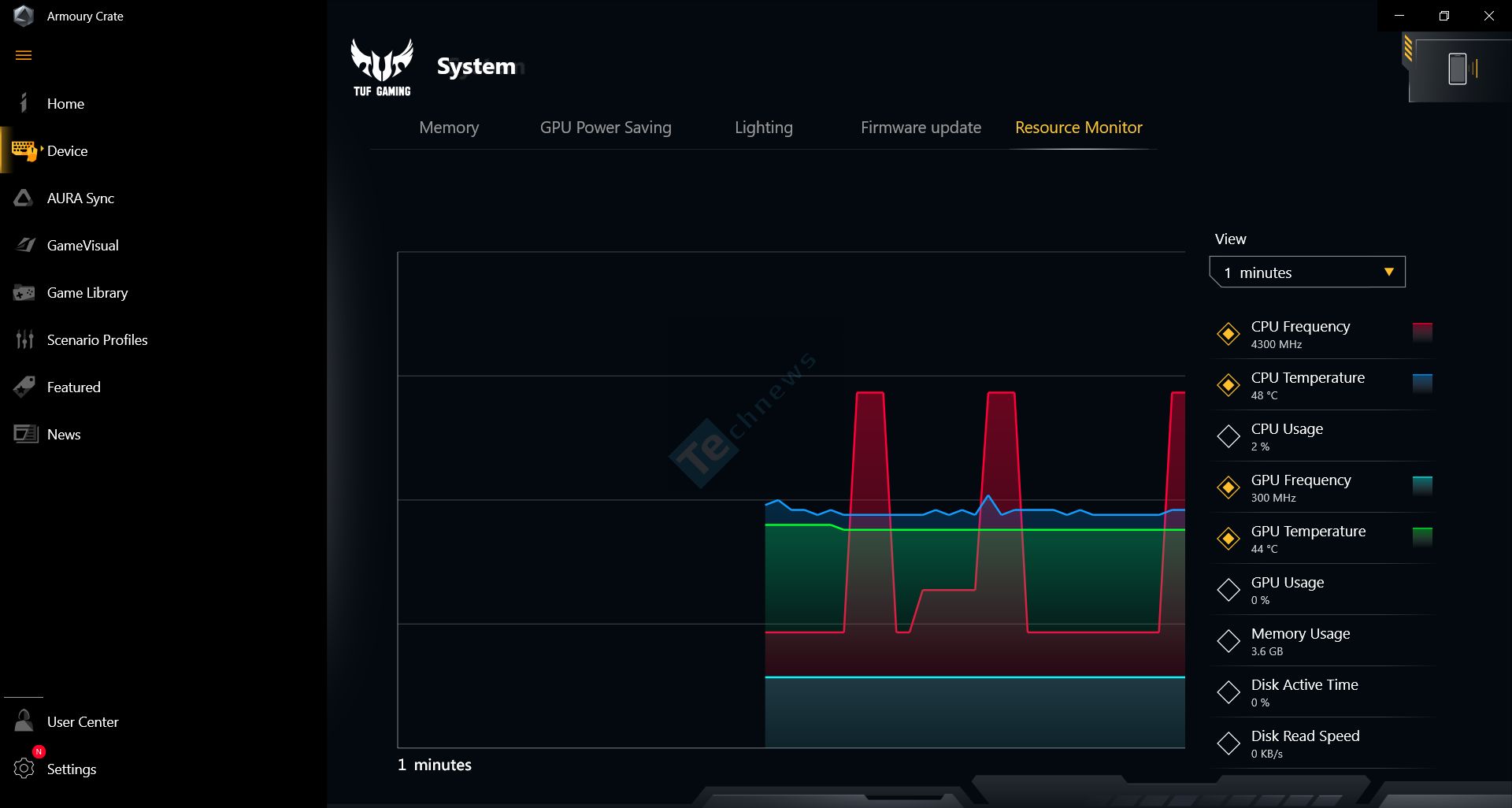Click the 44 °C GPU temperature value

[x=1264, y=550]
